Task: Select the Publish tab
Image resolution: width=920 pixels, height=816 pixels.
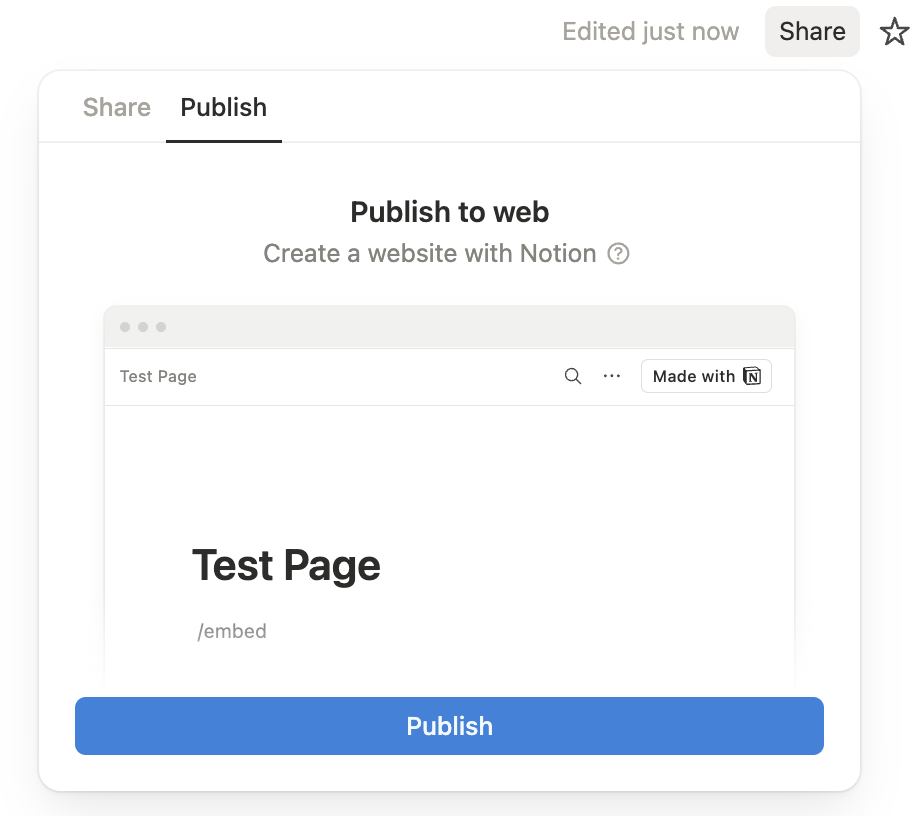Action: click(x=223, y=107)
